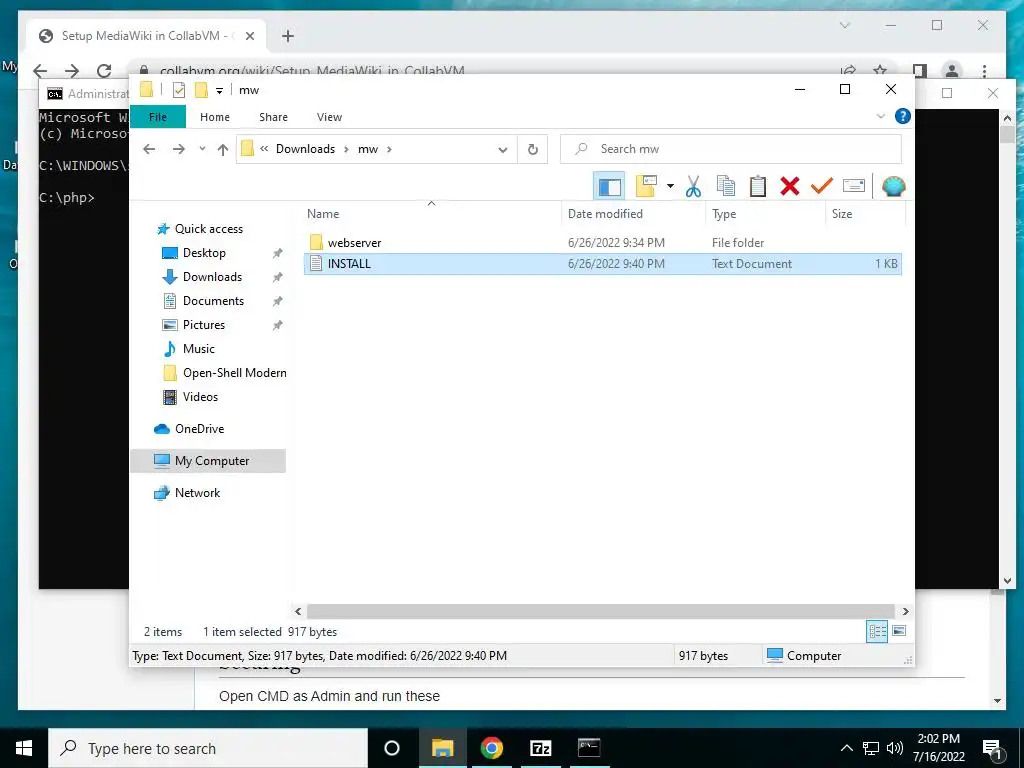Click Windows Start button

24,748
